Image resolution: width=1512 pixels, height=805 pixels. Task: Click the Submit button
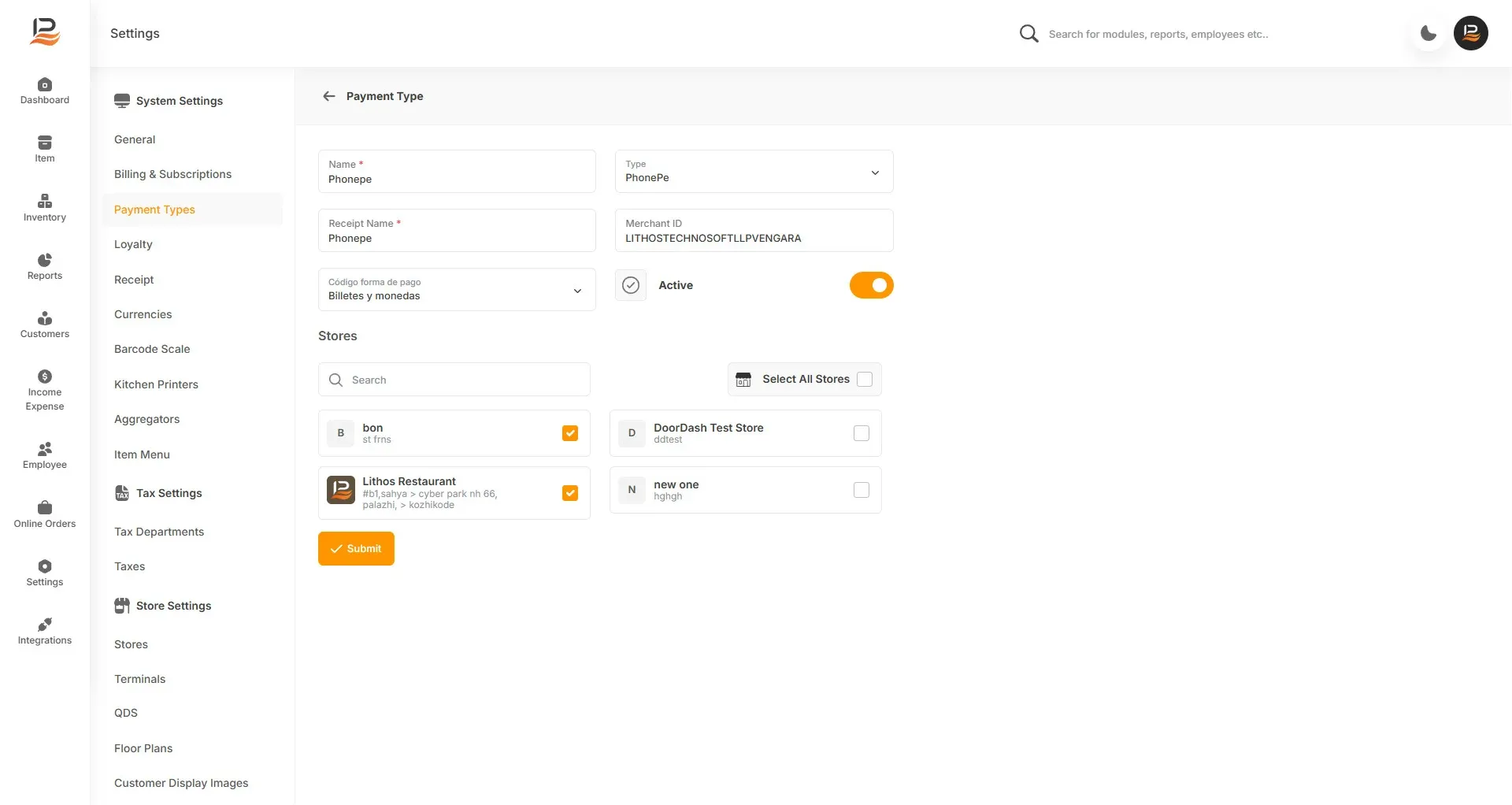click(356, 548)
